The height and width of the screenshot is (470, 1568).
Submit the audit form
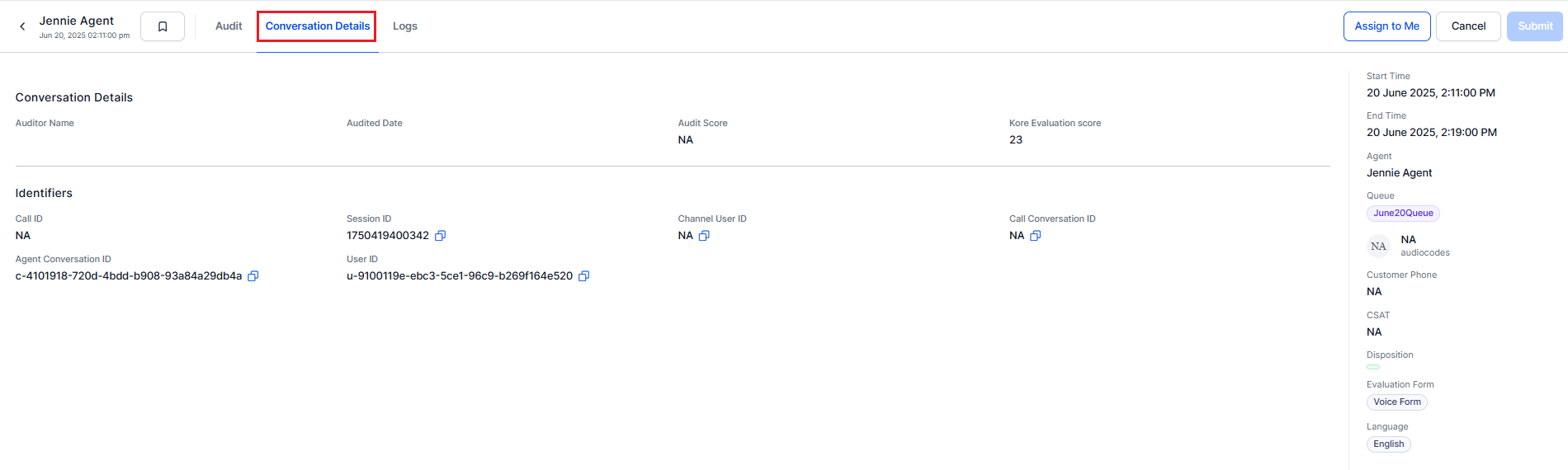[1535, 26]
